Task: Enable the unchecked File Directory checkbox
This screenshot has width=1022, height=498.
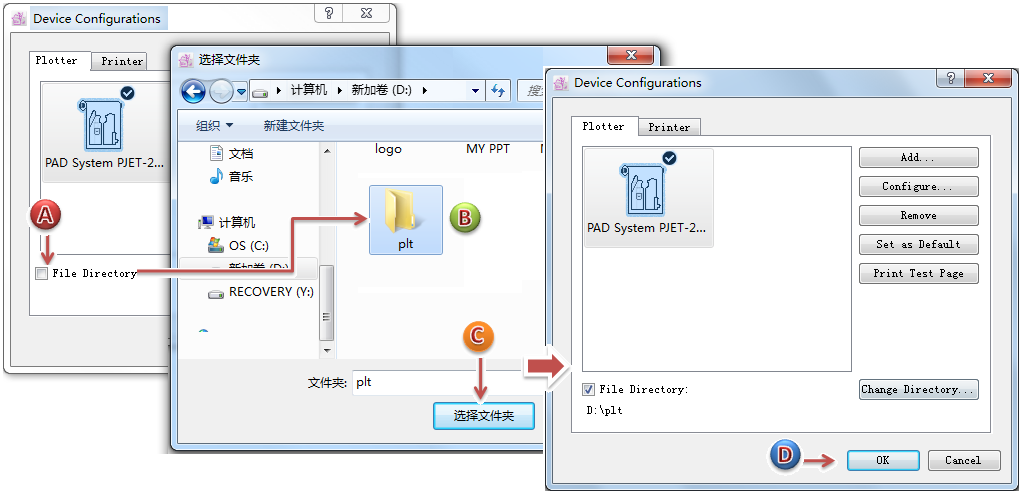Action: click(x=41, y=274)
